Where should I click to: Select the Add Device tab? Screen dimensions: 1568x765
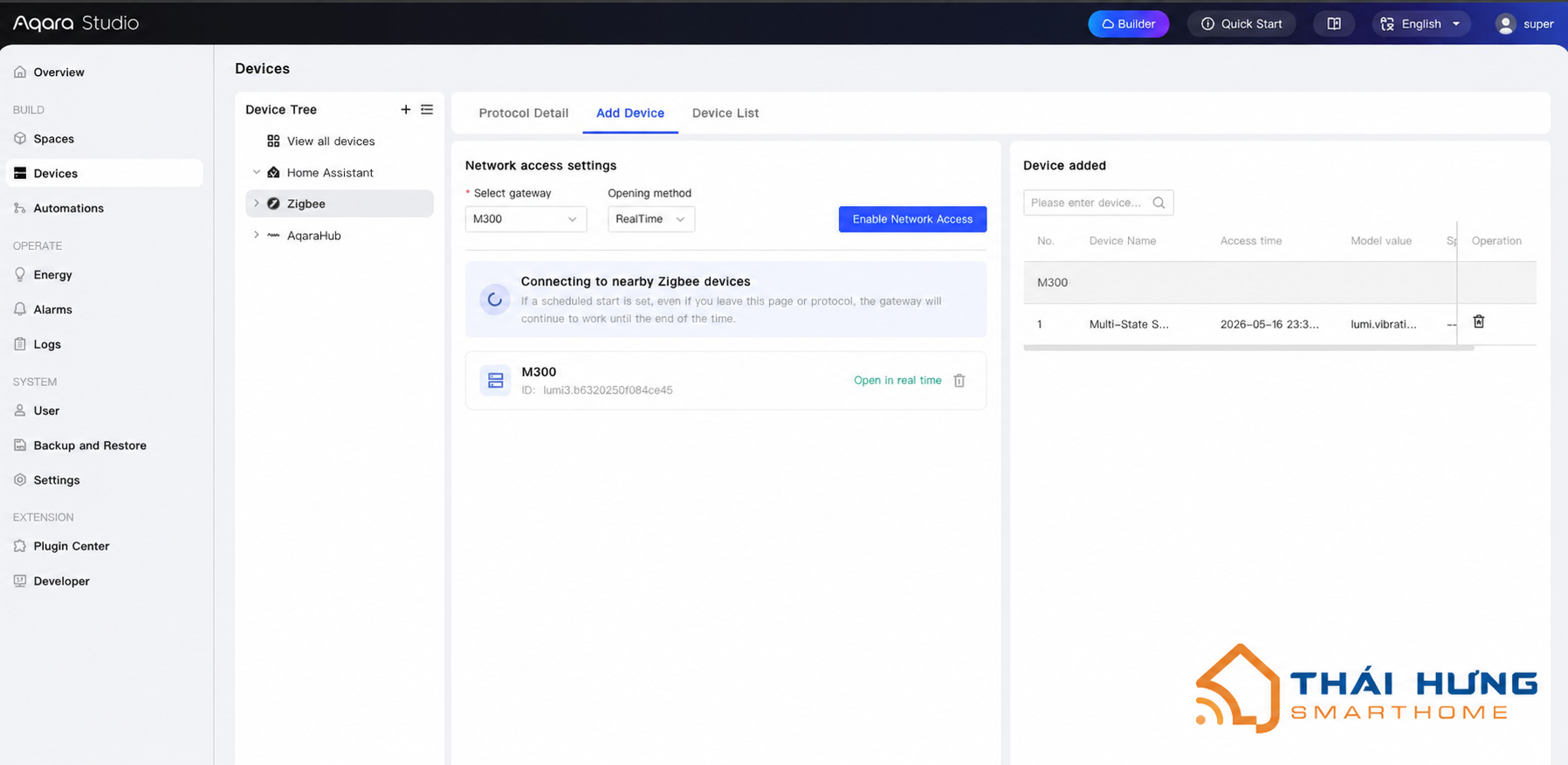coord(630,113)
